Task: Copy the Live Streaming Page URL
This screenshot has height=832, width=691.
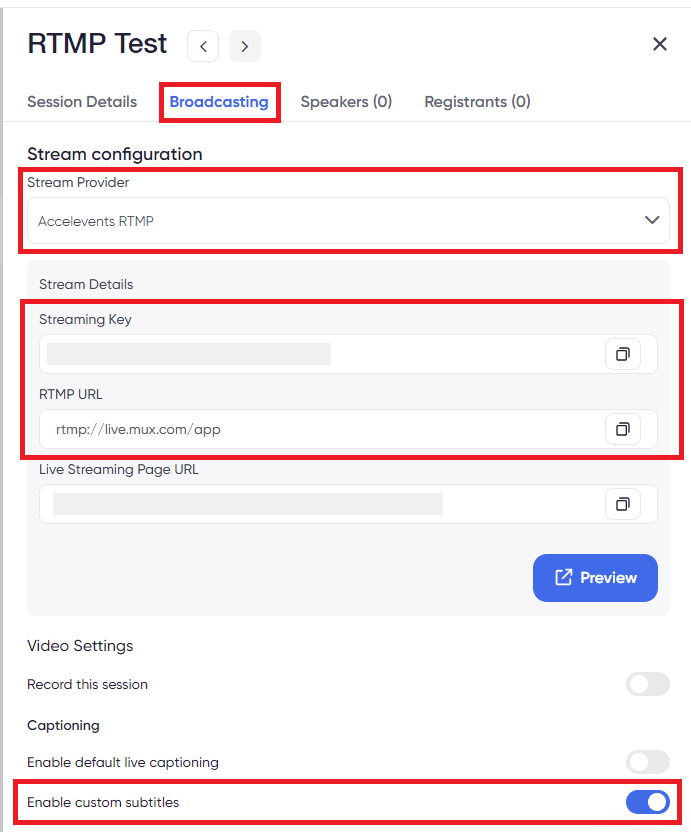Action: (x=623, y=504)
